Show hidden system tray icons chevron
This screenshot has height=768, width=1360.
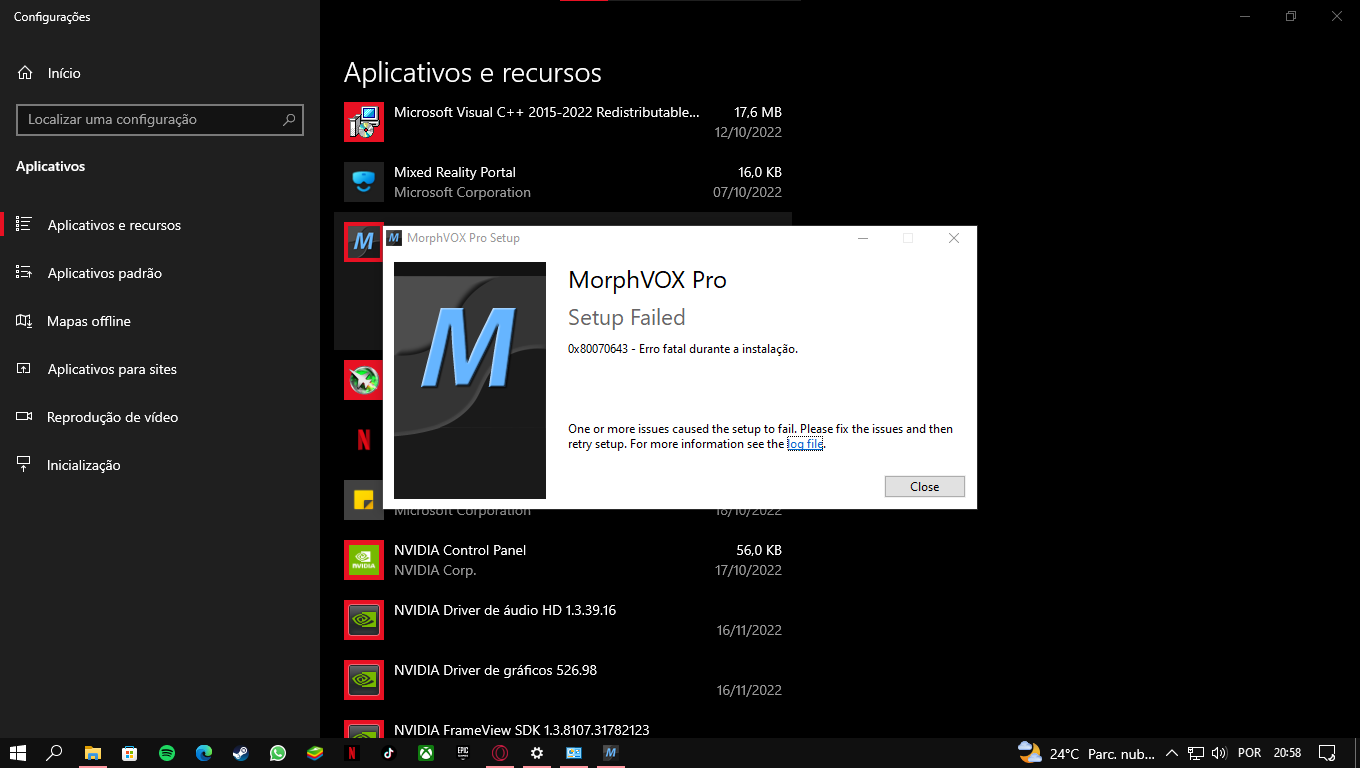(x=1172, y=753)
